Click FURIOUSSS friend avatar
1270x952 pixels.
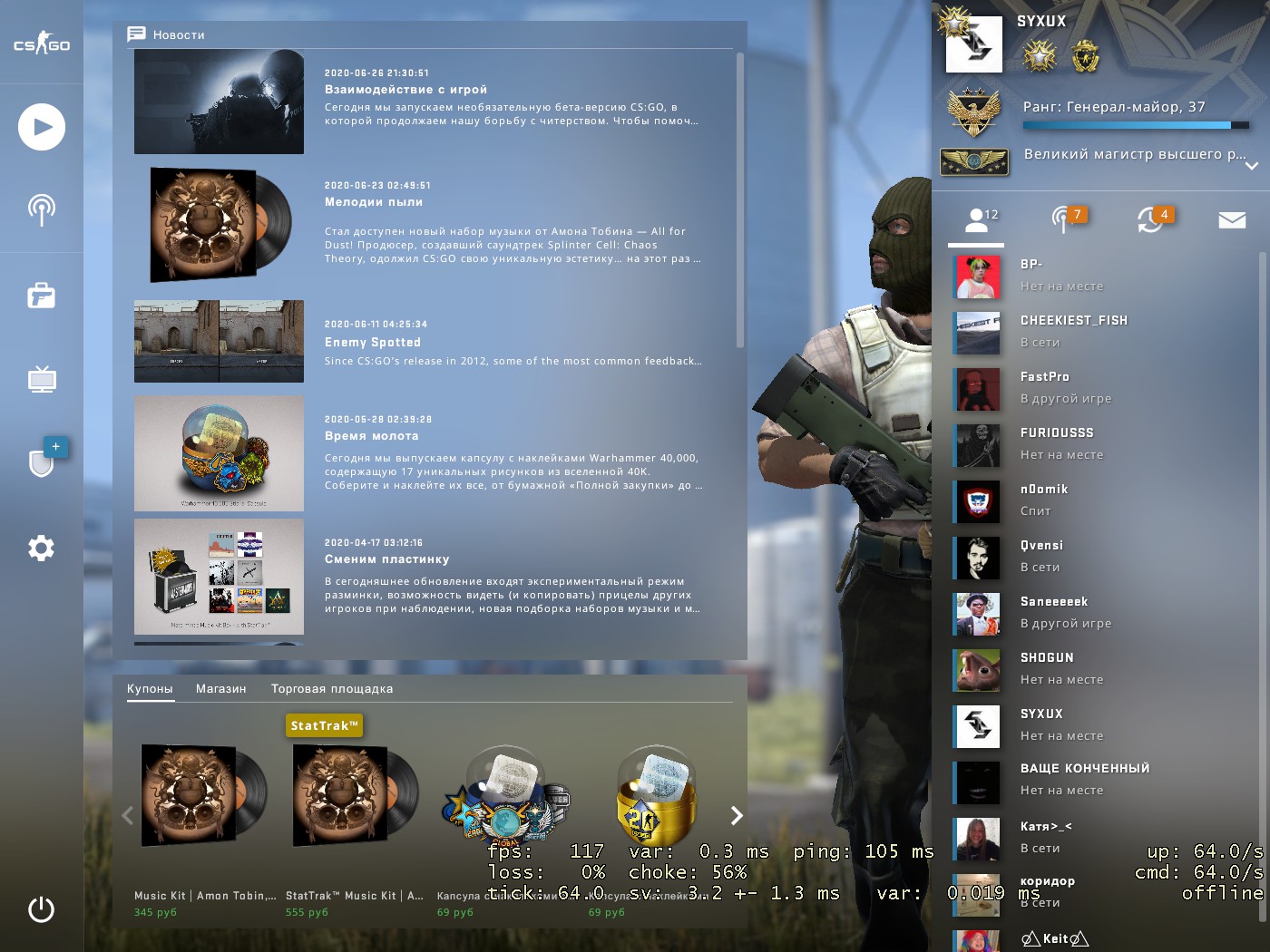(977, 445)
